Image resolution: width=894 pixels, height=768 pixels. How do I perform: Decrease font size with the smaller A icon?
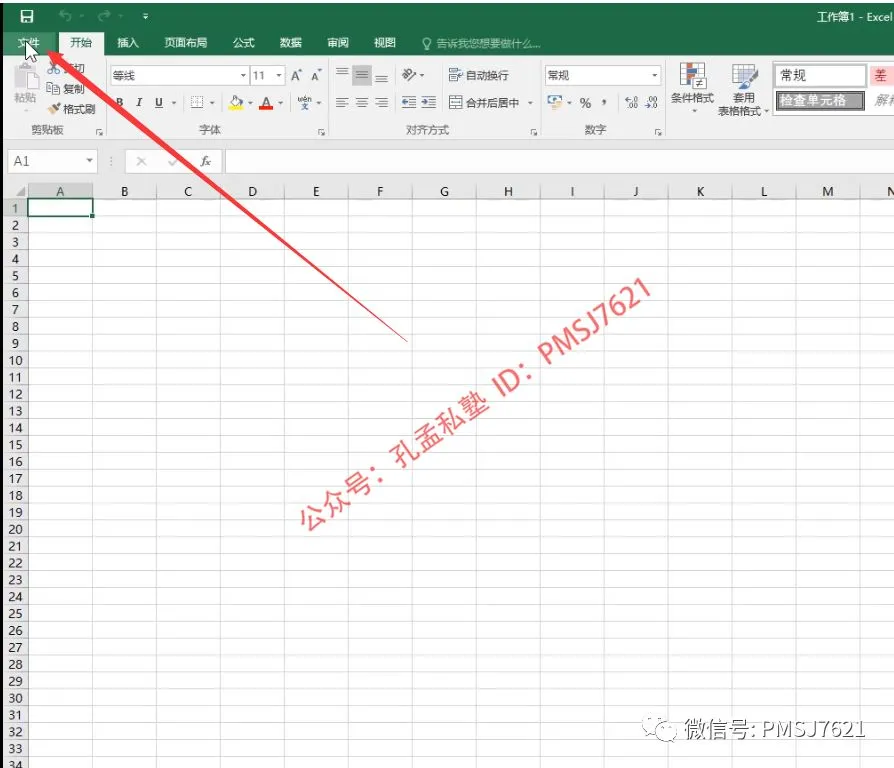click(x=316, y=75)
